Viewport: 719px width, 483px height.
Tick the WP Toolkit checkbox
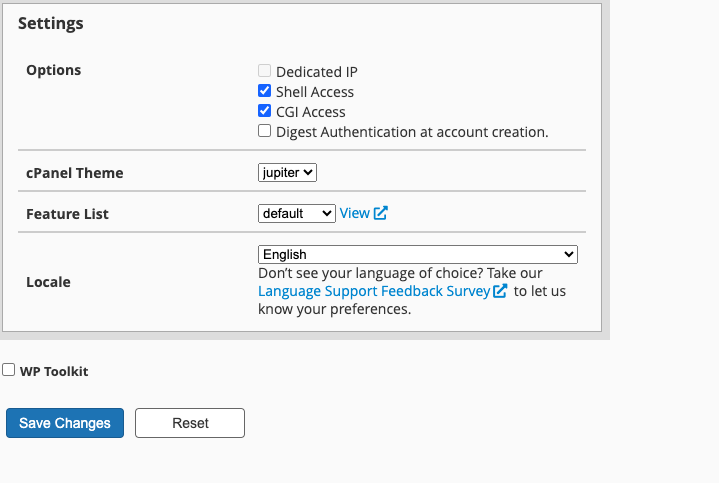(9, 370)
